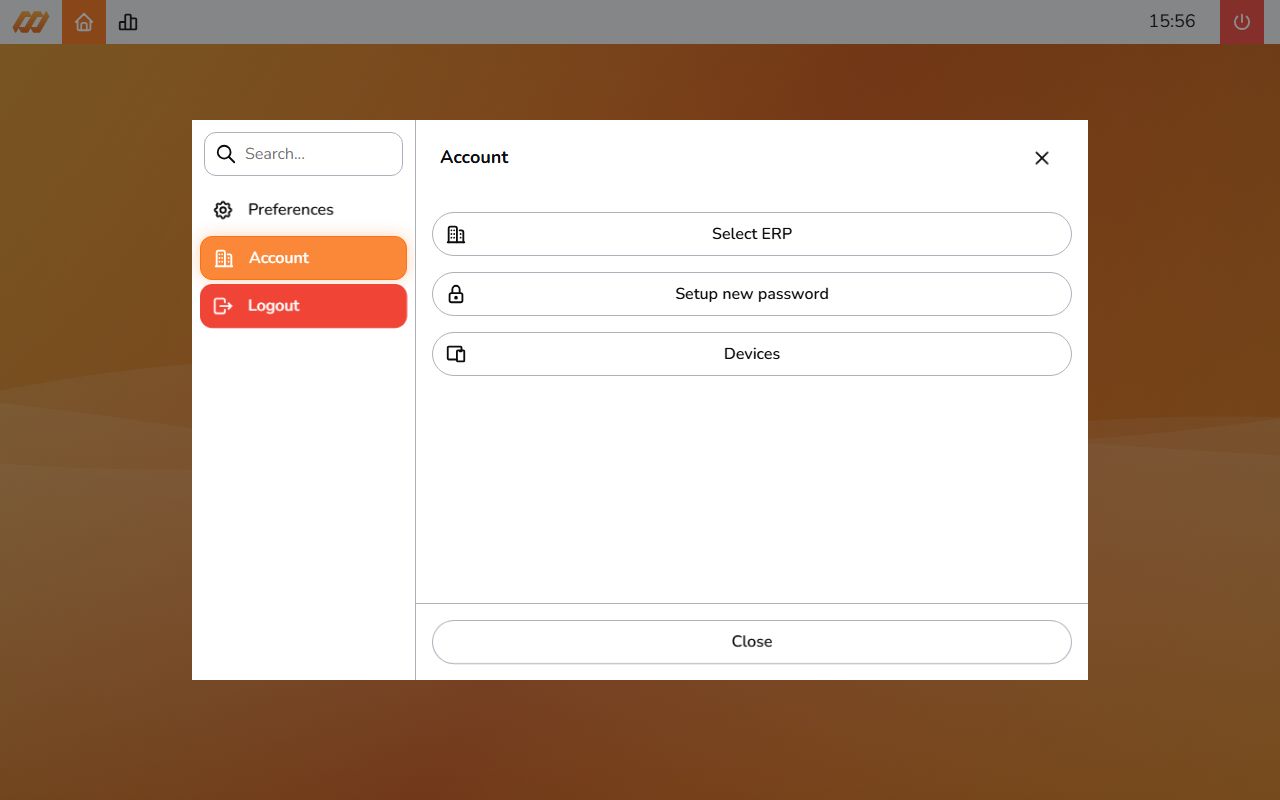1280x800 pixels.
Task: Click the red Logout button
Action: pos(303,306)
